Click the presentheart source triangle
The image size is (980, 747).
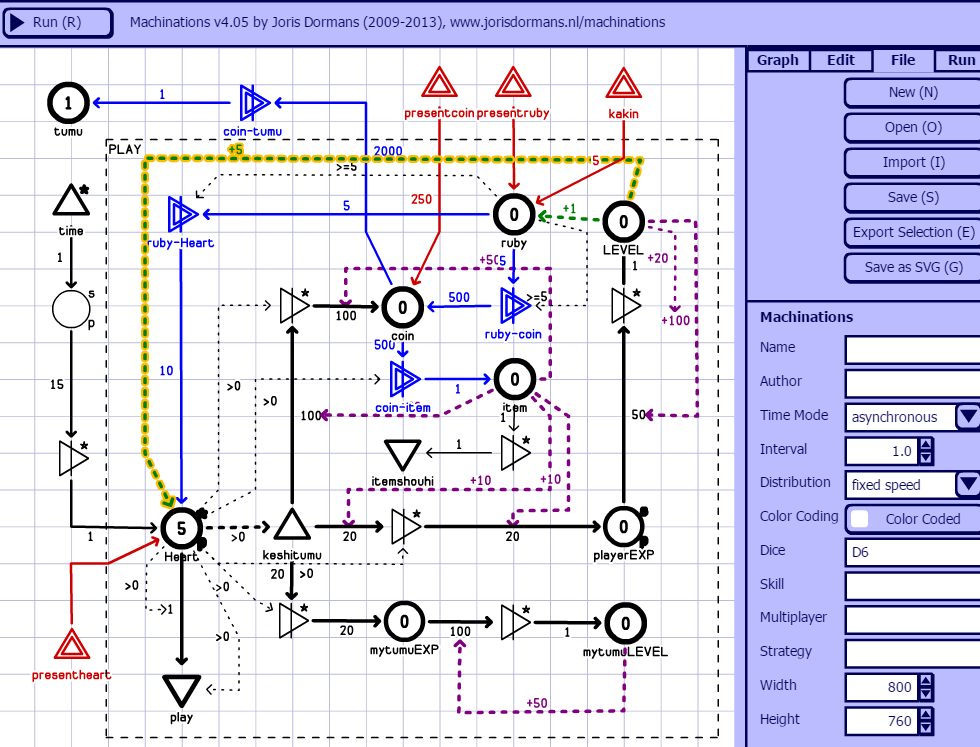coord(71,646)
